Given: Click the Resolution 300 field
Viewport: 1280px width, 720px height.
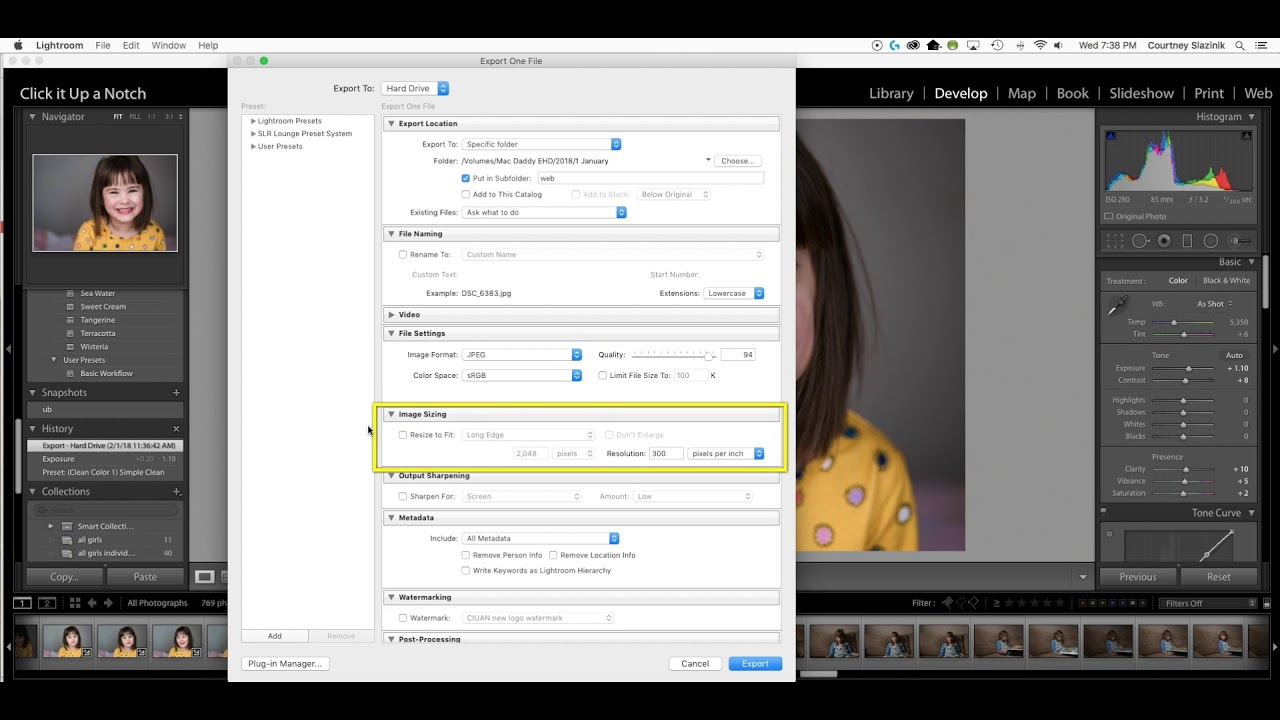Looking at the screenshot, I should [x=664, y=453].
